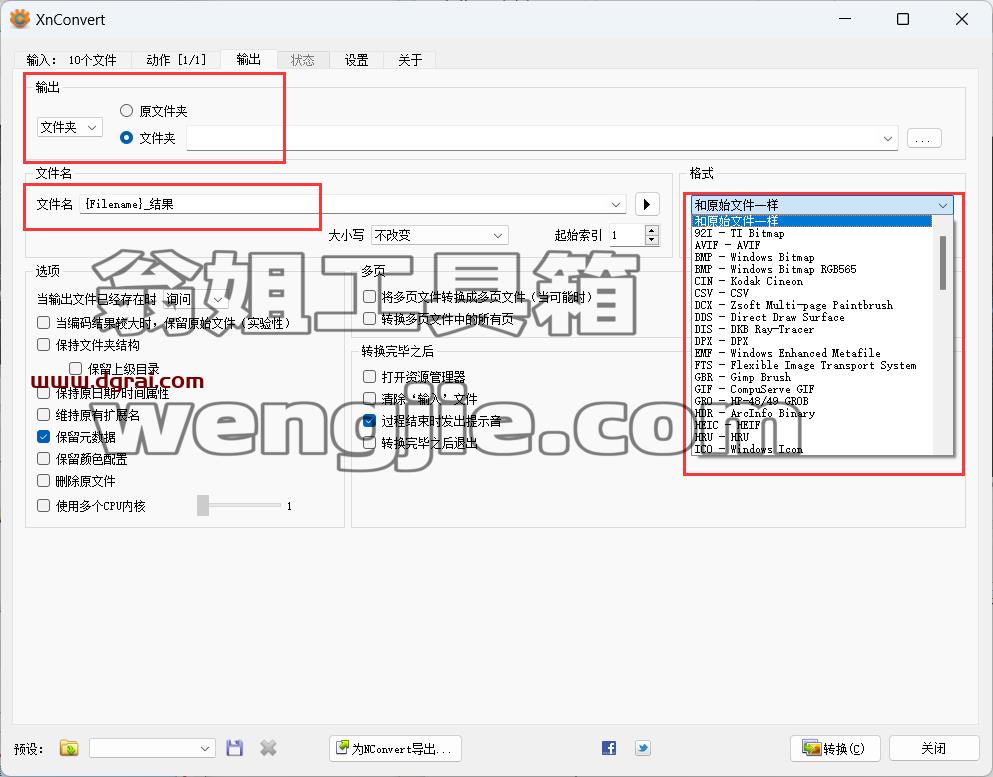993x777 pixels.
Task: Toggle 当编码结果较大时保留原始文件 checkbox
Action: tap(44, 323)
